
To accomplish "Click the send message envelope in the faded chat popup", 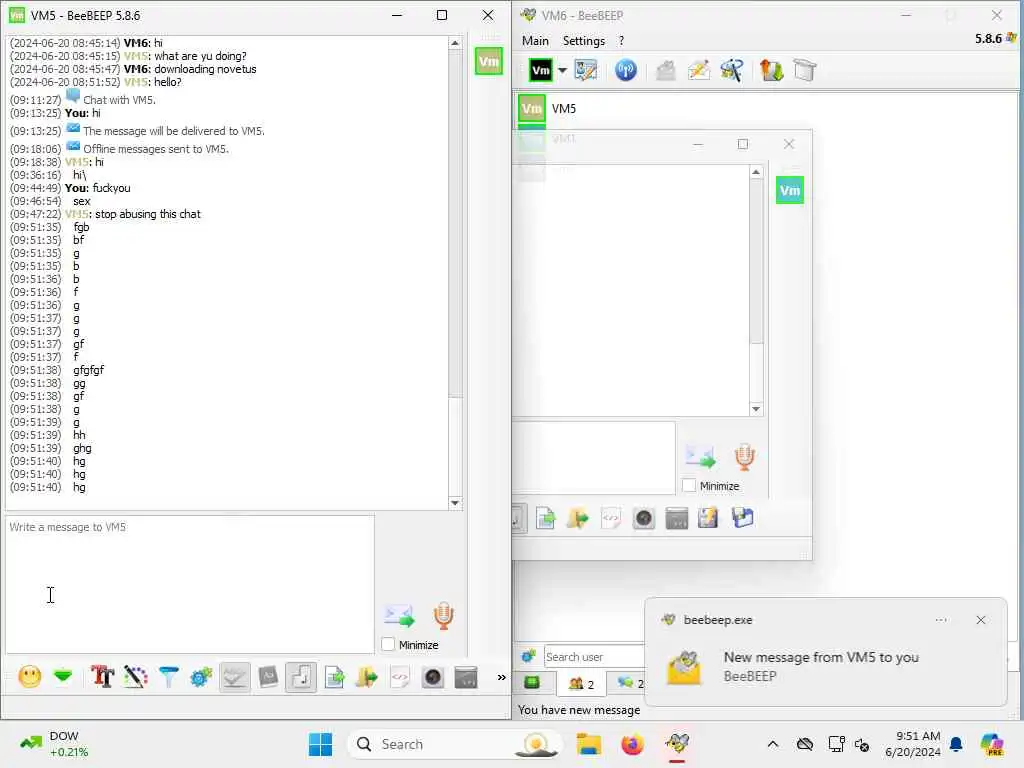I will tap(700, 457).
